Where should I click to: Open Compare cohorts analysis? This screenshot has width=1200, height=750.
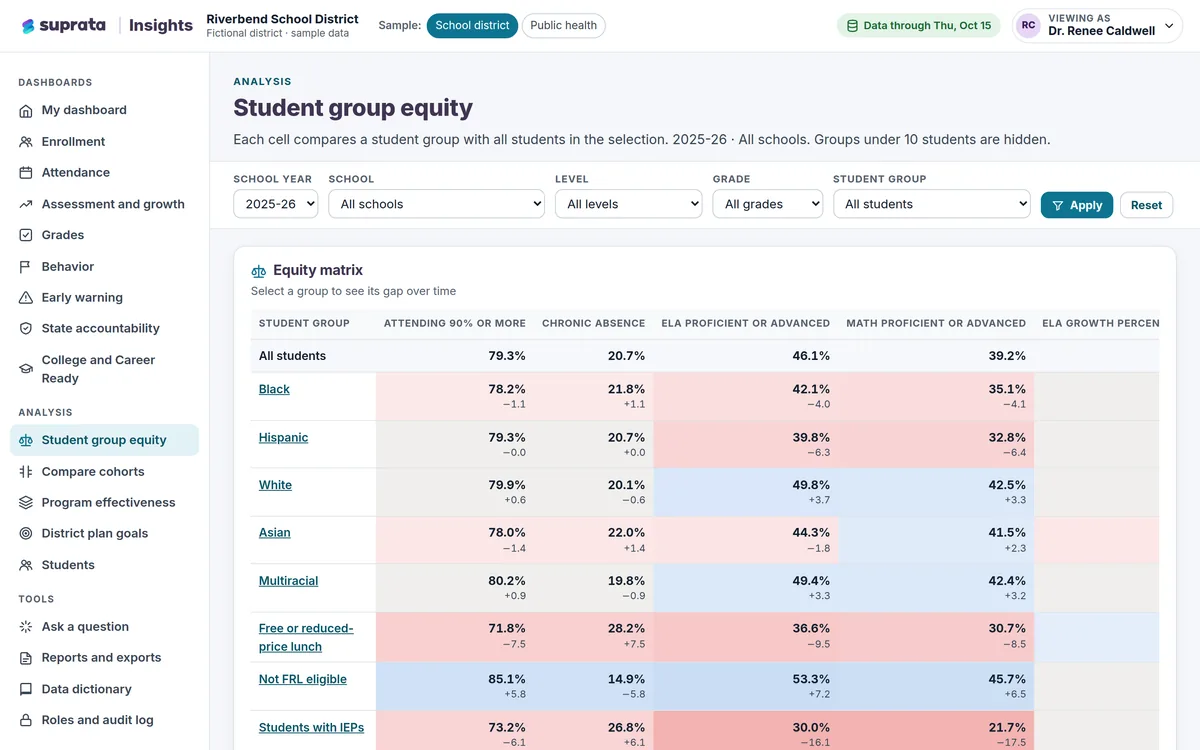(104, 472)
